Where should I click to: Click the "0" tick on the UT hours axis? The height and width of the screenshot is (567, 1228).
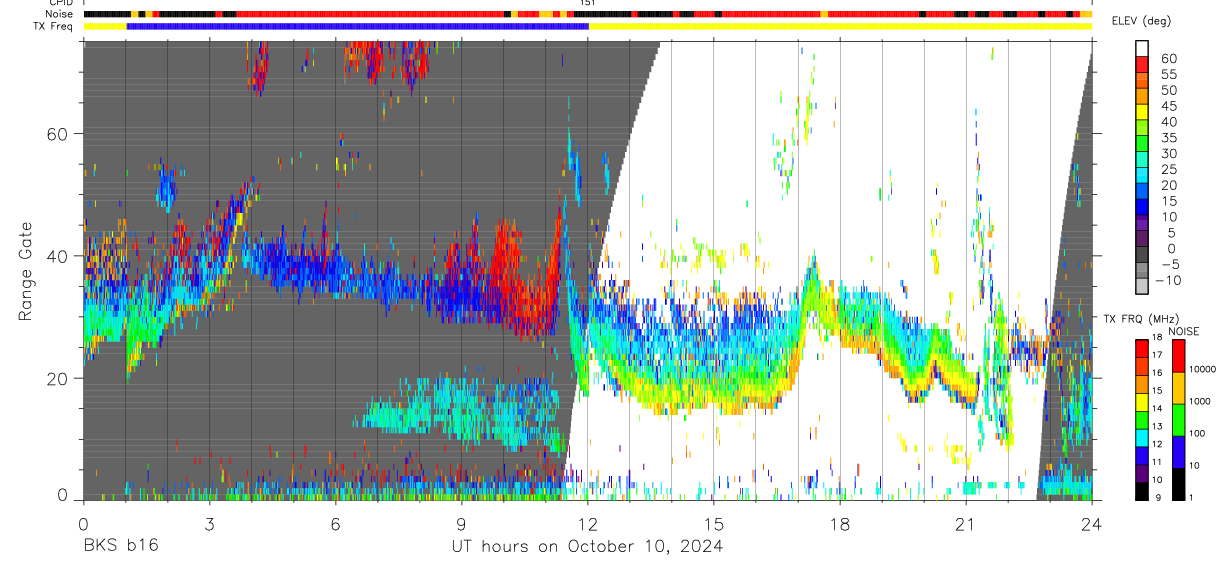coord(82,523)
